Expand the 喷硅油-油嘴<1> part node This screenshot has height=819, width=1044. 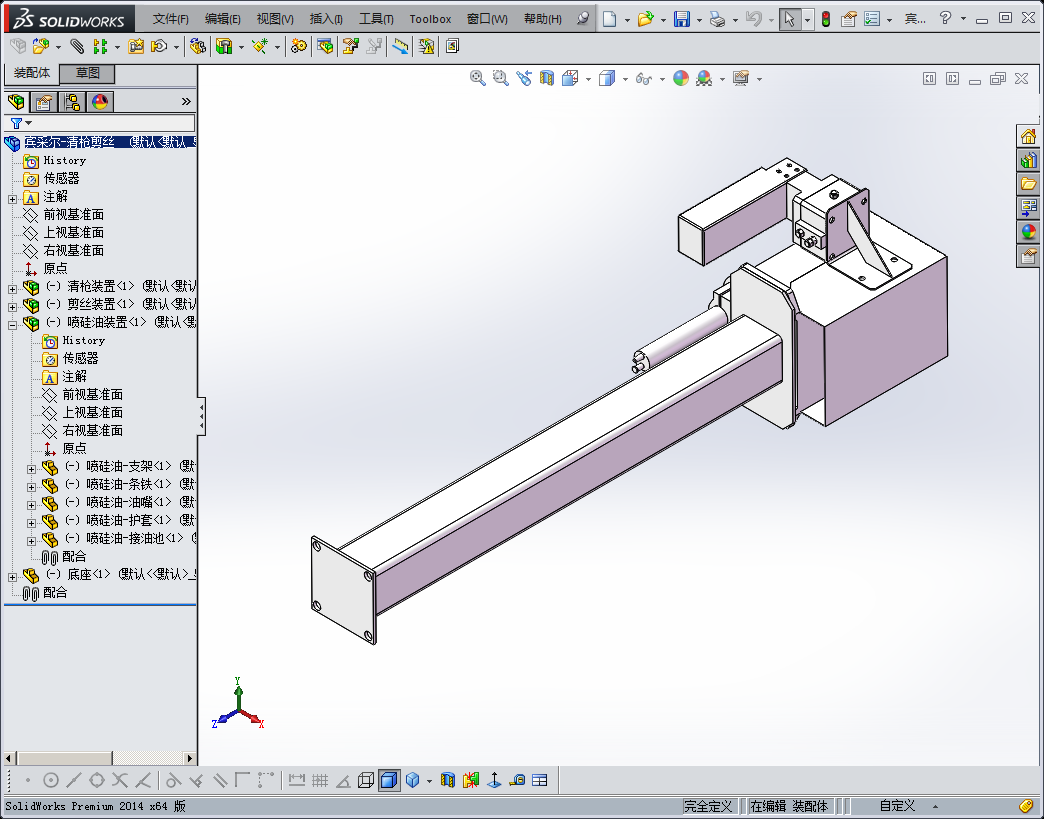[x=31, y=505]
